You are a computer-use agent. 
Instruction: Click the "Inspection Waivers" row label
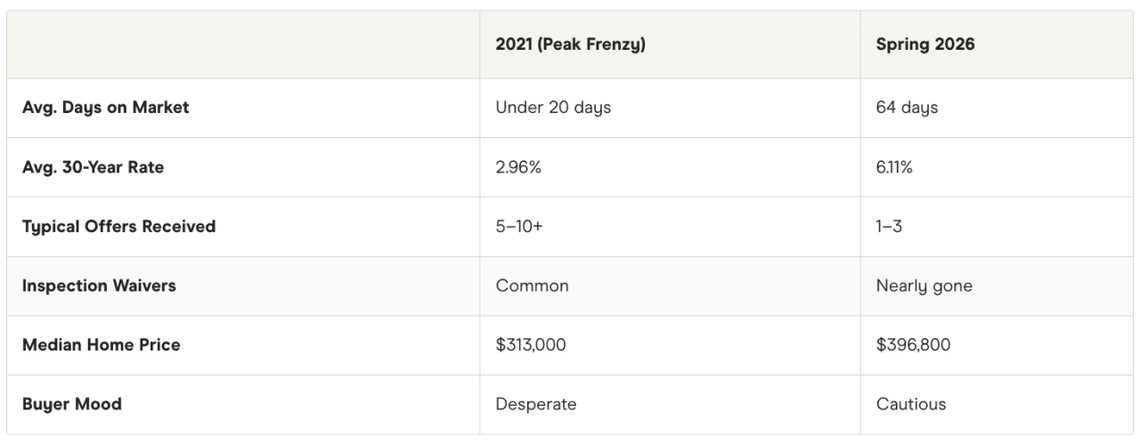[x=99, y=286]
